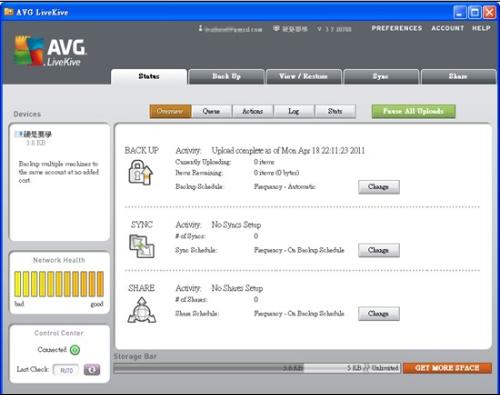
Task: Close the AVG LiveKive window
Action: tap(489, 13)
